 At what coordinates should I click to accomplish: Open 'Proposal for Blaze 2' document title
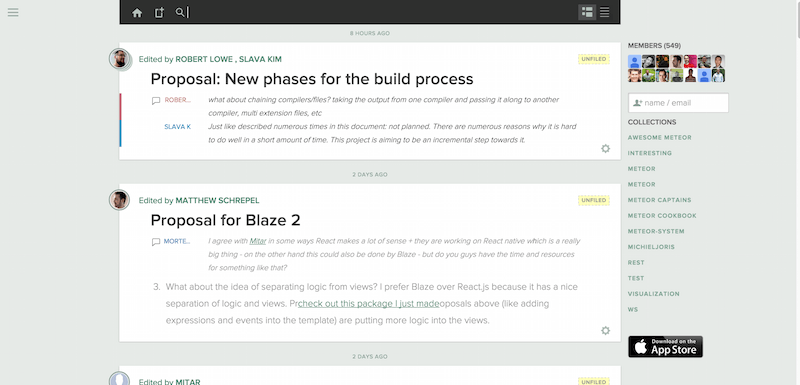(x=226, y=220)
